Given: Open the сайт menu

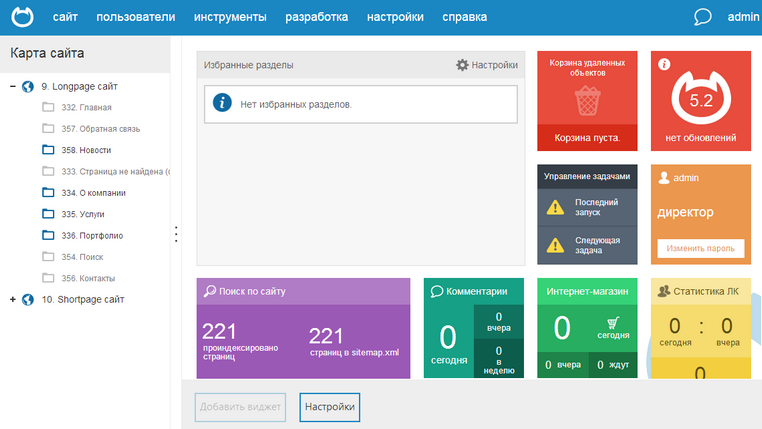Looking at the screenshot, I should tap(65, 17).
